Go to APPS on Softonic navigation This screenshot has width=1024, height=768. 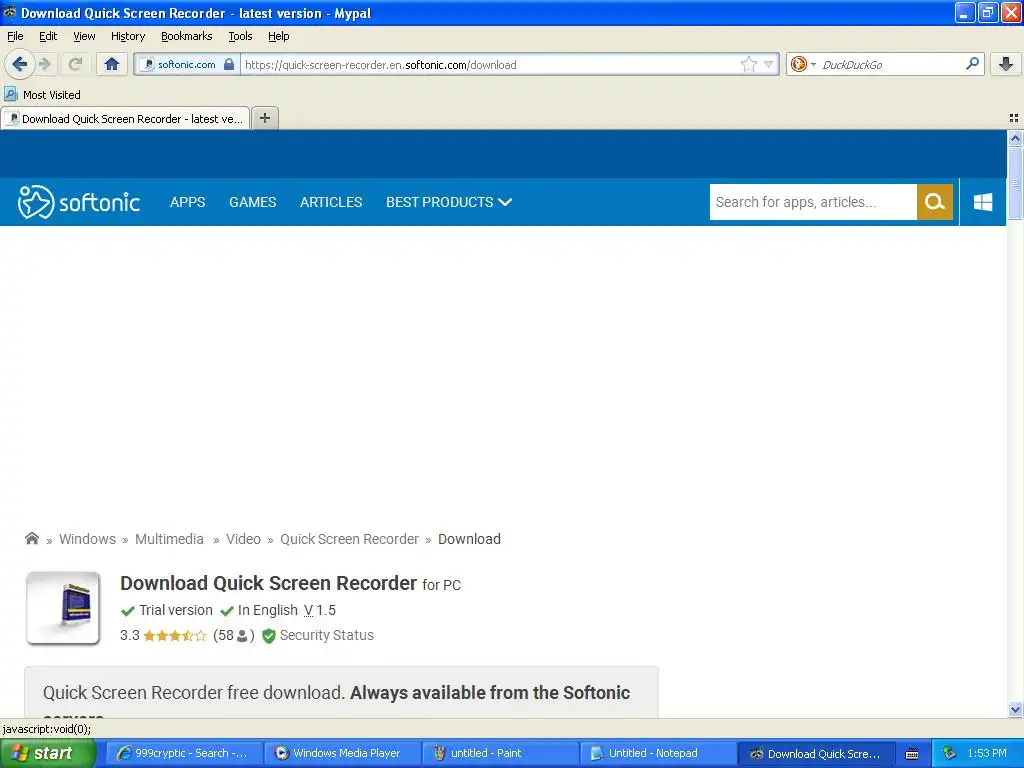pyautogui.click(x=187, y=202)
